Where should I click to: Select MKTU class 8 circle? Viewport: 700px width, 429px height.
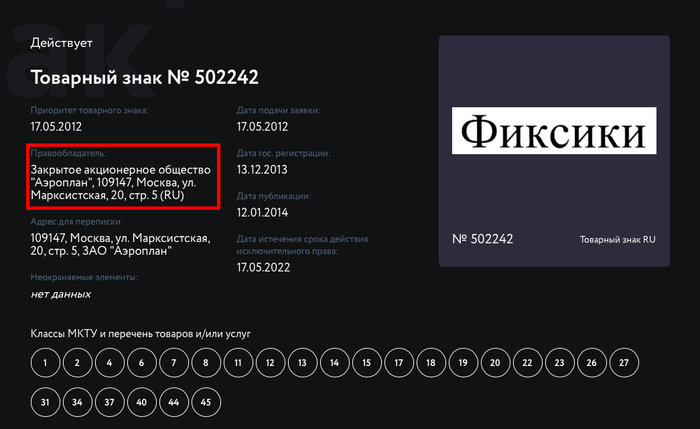click(x=206, y=362)
